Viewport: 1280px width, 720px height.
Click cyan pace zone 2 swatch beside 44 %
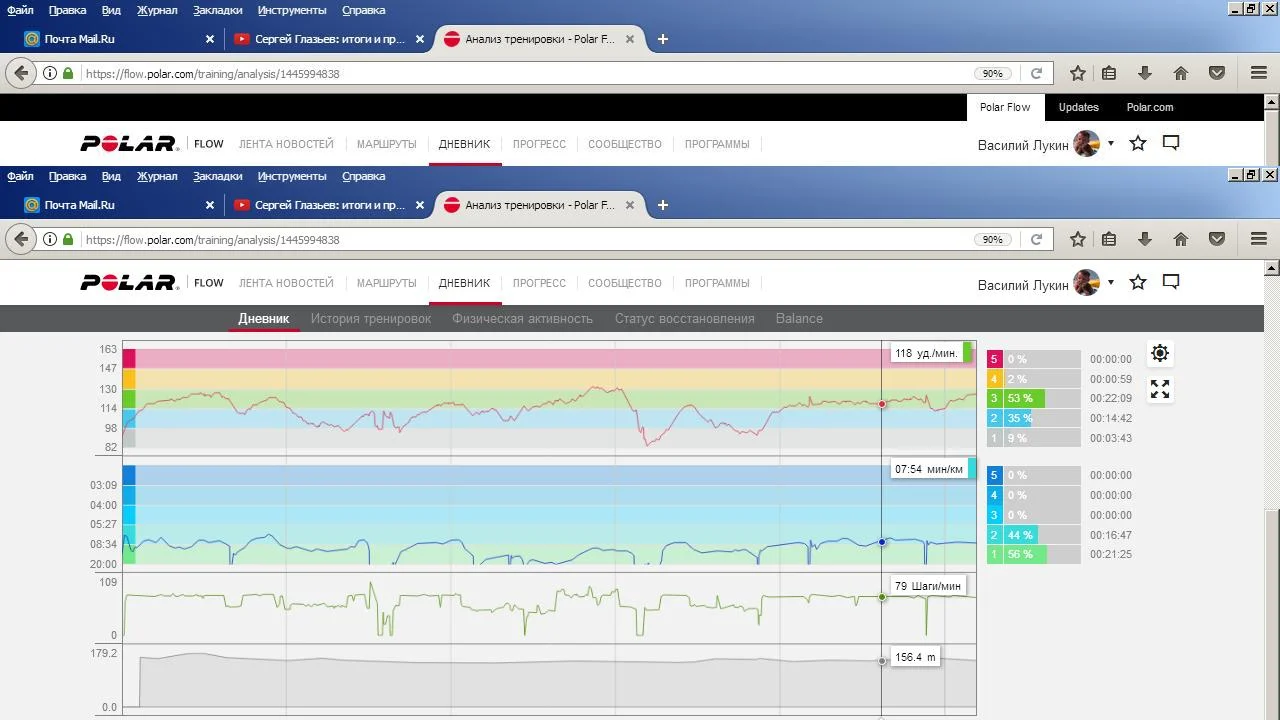pos(993,535)
